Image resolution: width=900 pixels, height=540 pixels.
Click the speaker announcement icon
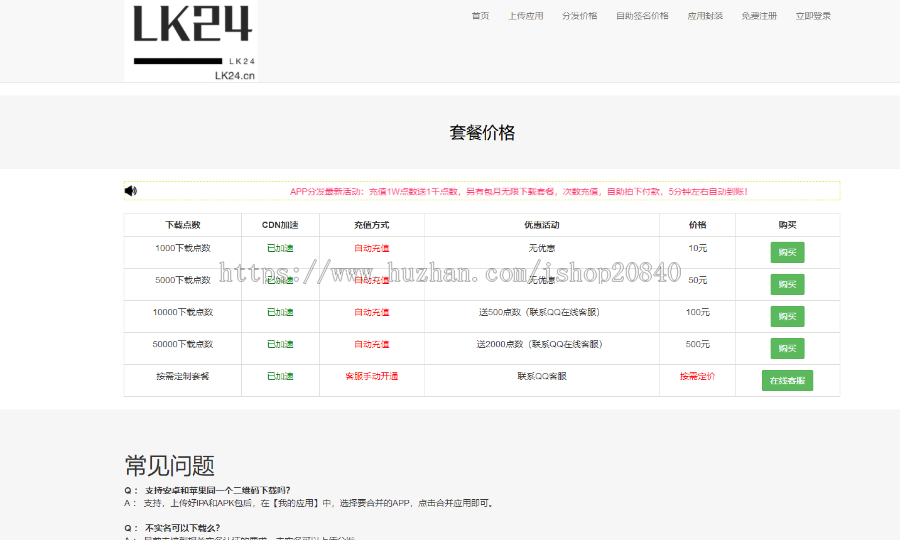tap(131, 191)
